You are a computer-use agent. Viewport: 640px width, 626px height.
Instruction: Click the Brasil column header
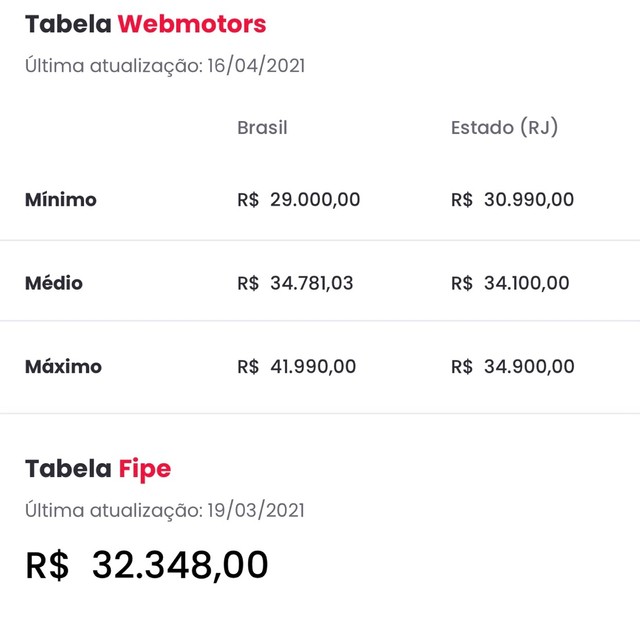[x=262, y=128]
